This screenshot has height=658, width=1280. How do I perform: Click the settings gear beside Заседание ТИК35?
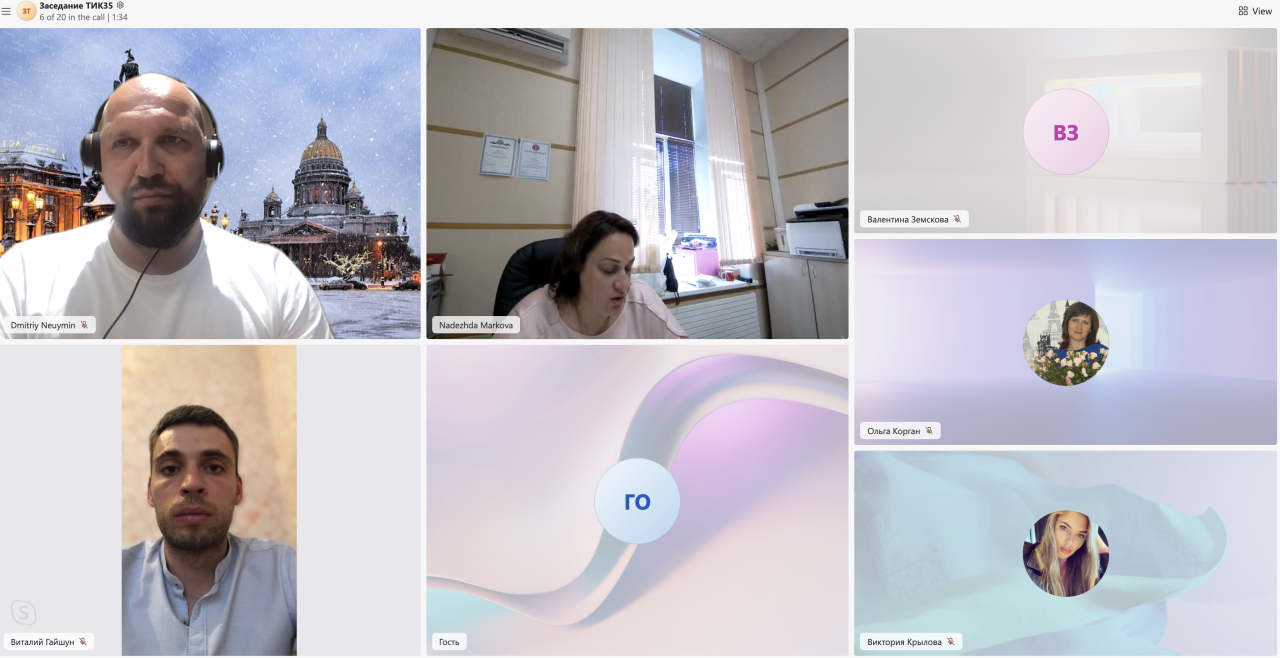coord(120,5)
